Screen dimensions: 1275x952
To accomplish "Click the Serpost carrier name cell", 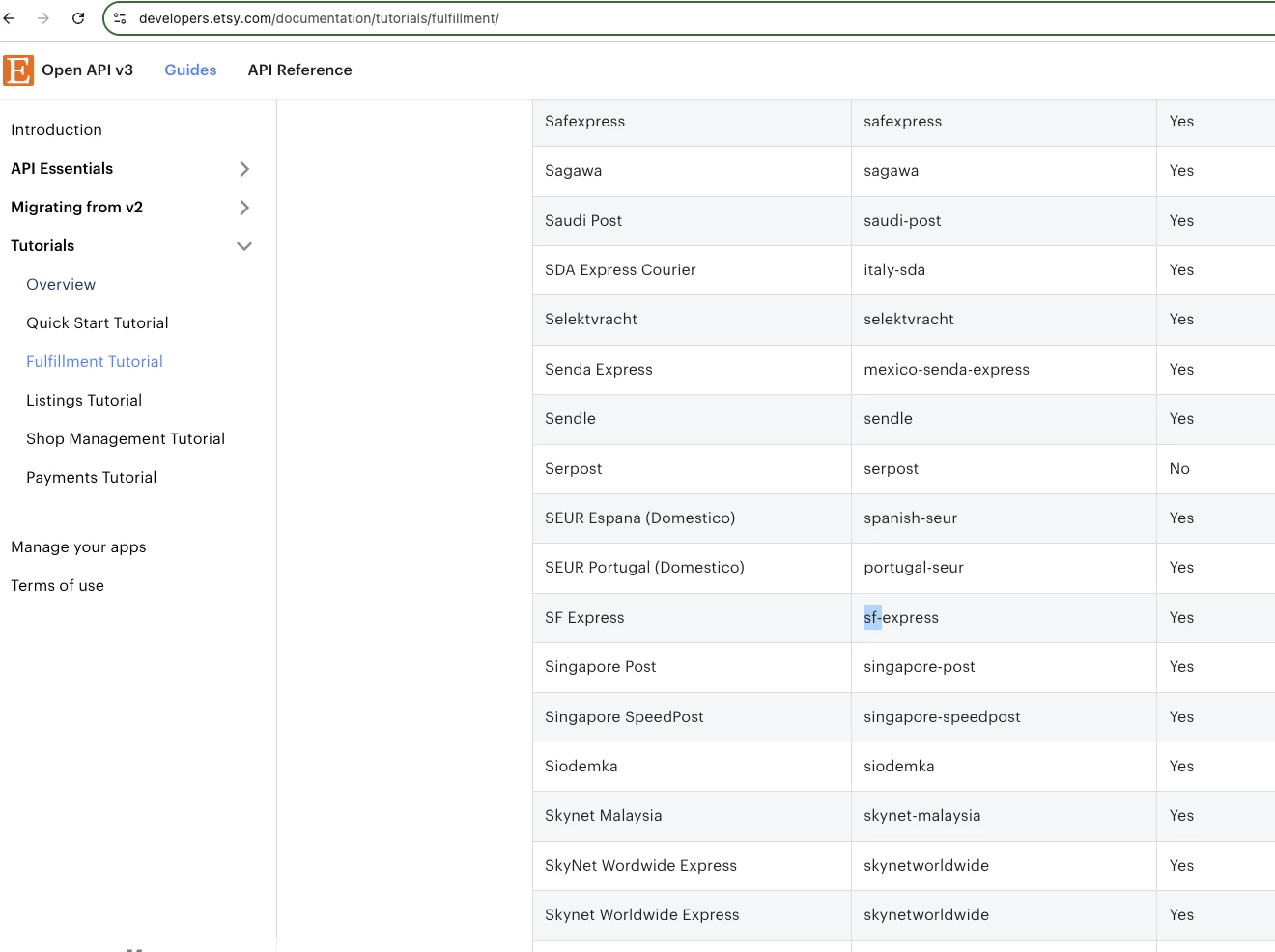I will tap(692, 469).
